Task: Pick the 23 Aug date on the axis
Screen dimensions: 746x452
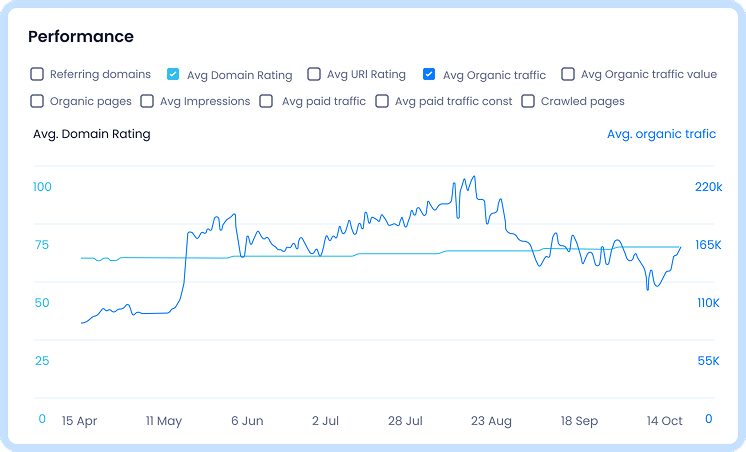Action: 490,421
